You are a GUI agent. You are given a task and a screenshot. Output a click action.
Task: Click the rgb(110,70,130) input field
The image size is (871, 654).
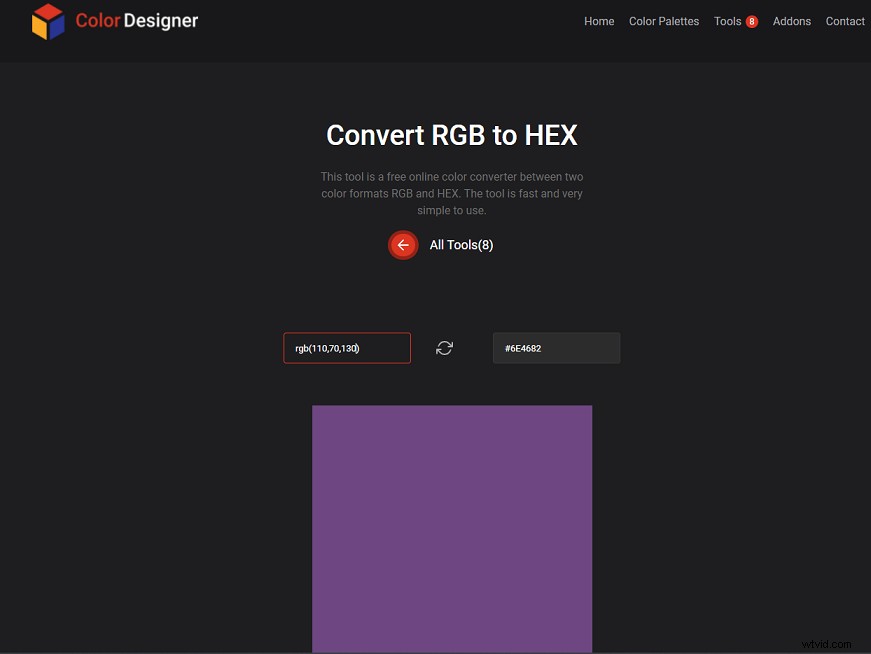pos(346,347)
